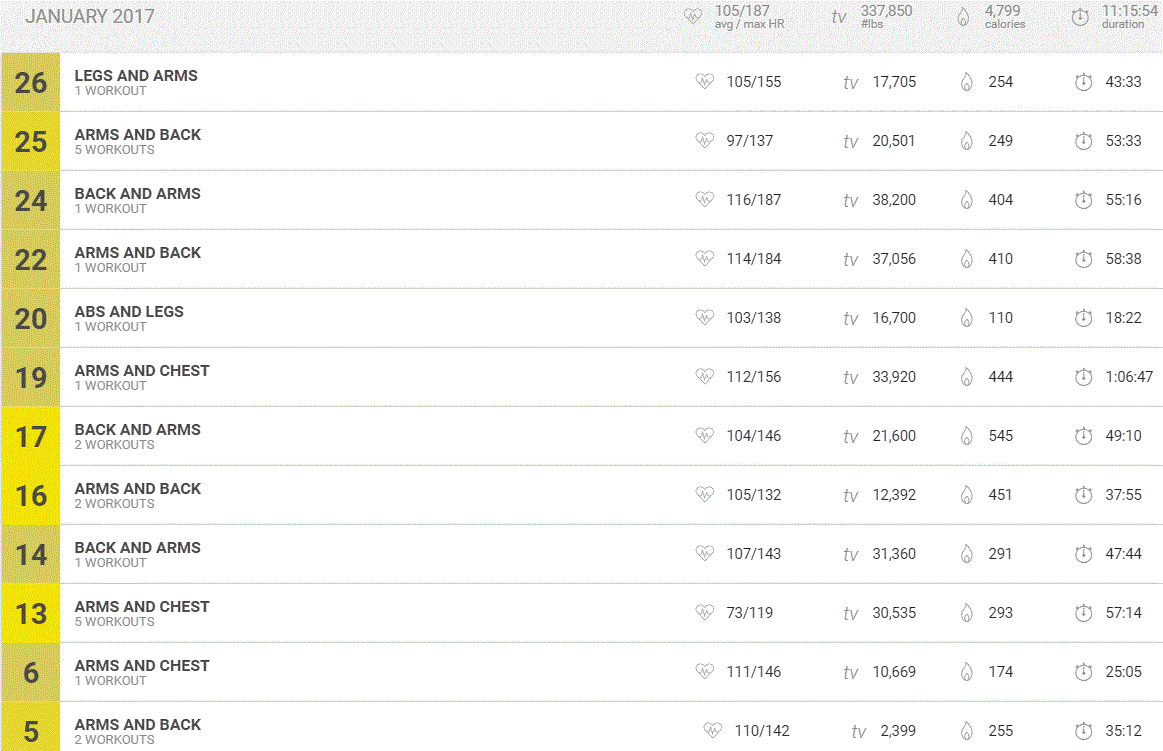Click the tv volume icon beside 38,200
This screenshot has height=751, width=1163.
coord(850,201)
